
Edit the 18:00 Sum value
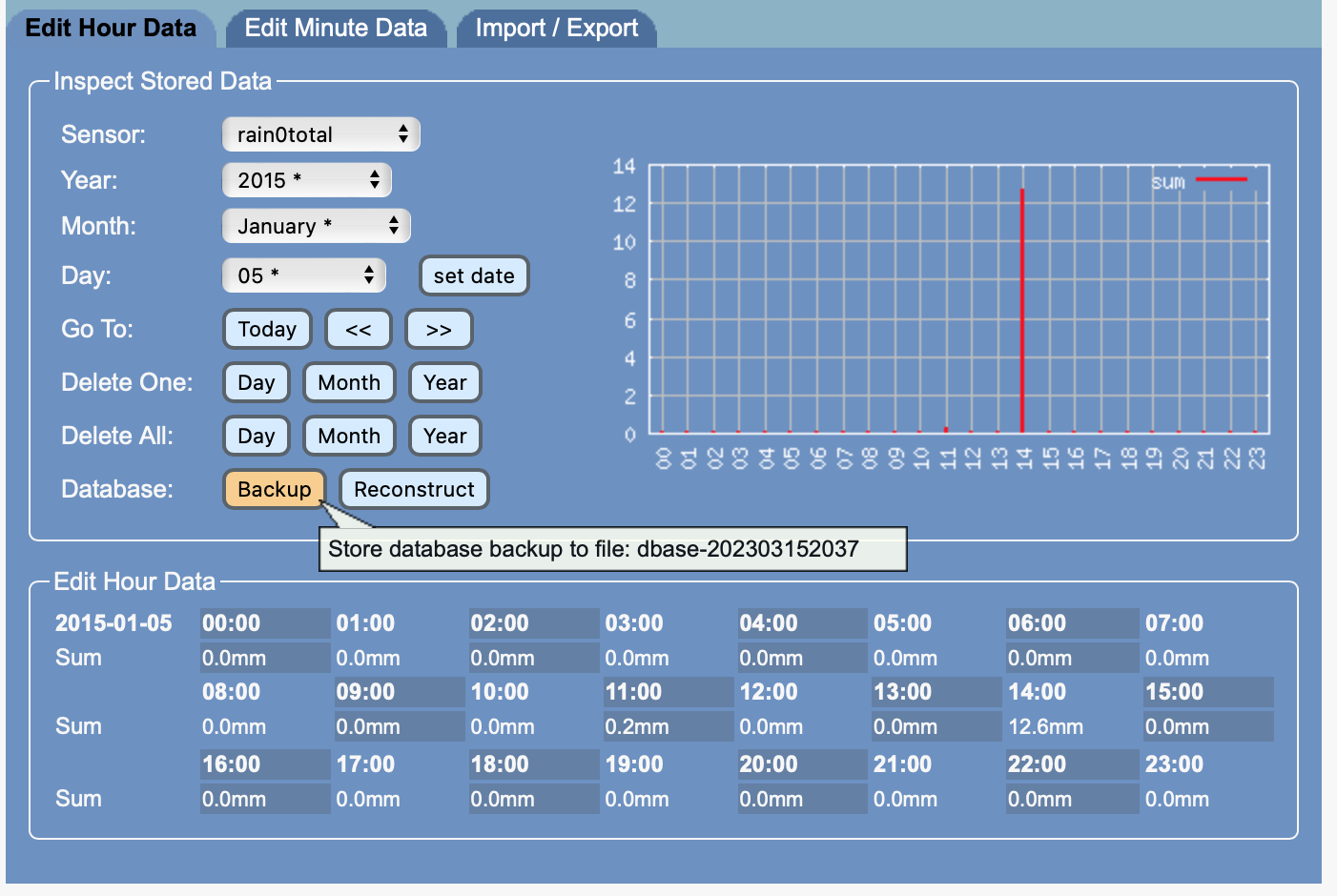coord(534,799)
